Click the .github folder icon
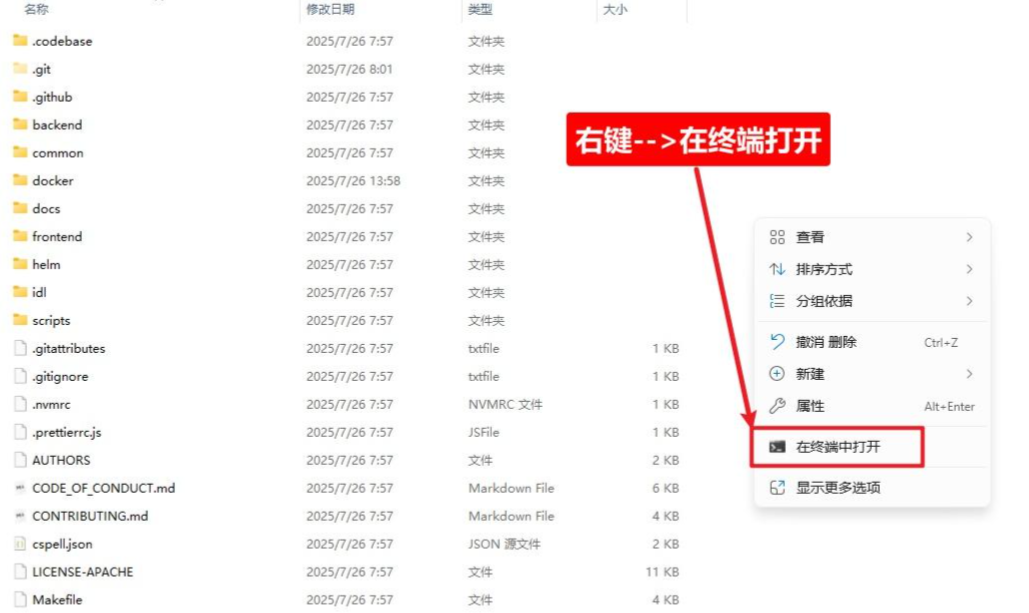The width and height of the screenshot is (1029, 613). pyautogui.click(x=20, y=96)
